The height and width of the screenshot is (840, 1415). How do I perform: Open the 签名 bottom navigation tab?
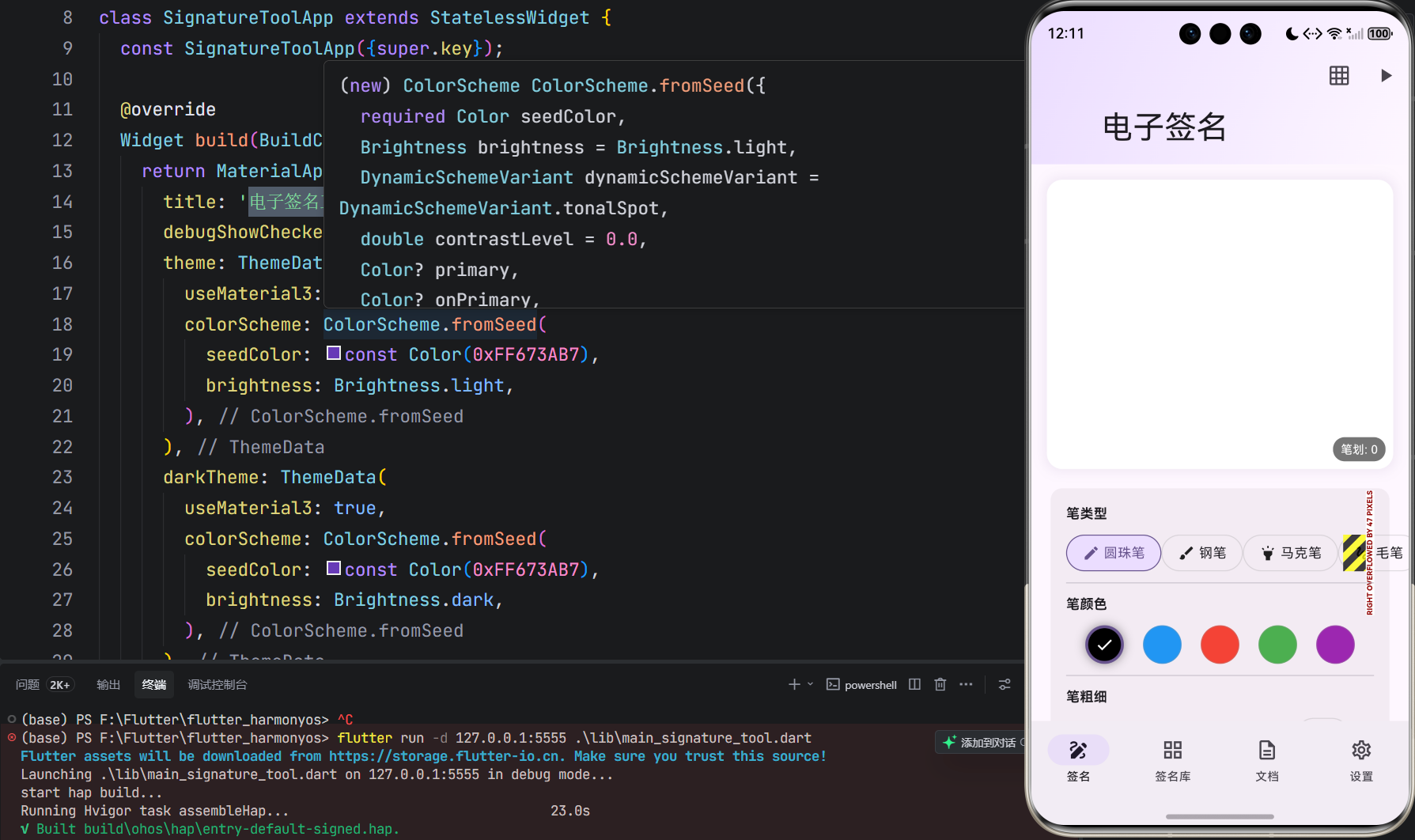click(1078, 760)
